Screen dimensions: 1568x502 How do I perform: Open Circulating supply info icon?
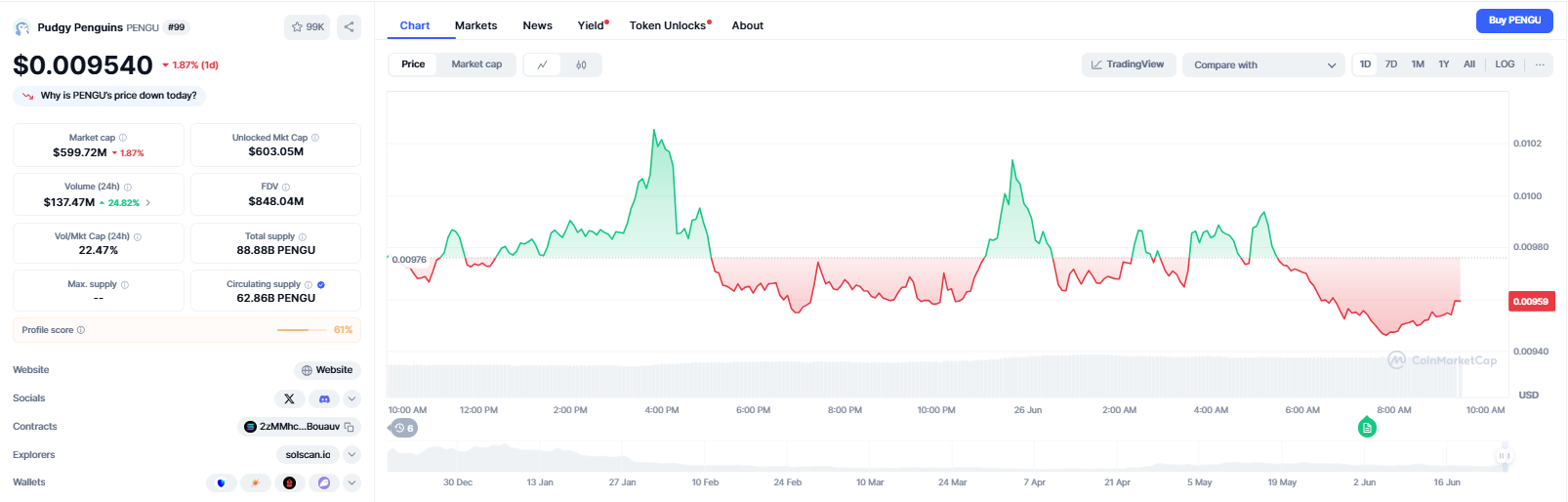[x=309, y=284]
